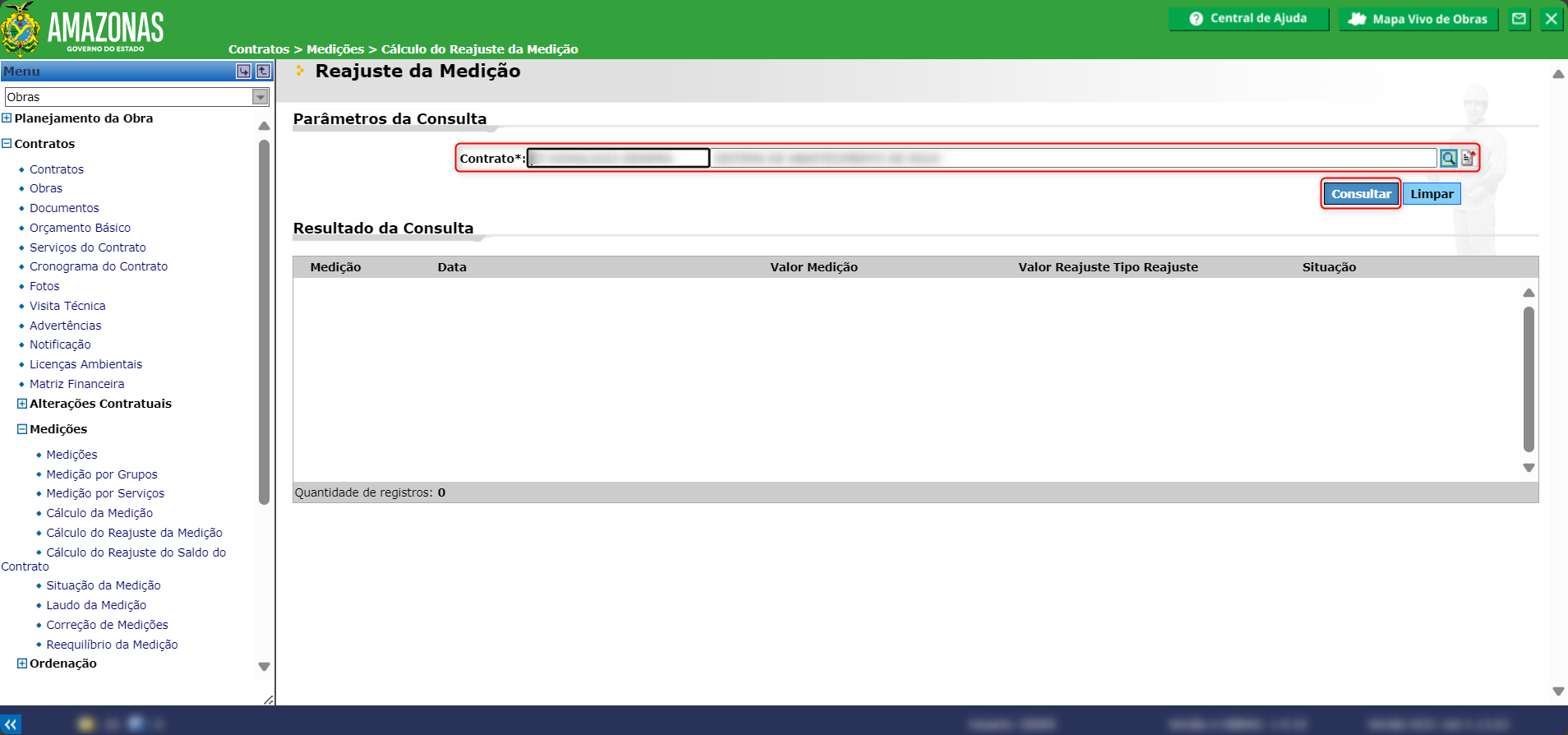This screenshot has width=1568, height=735.
Task: Click the double-chevron collapse icon at bottom left
Action: [x=11, y=723]
